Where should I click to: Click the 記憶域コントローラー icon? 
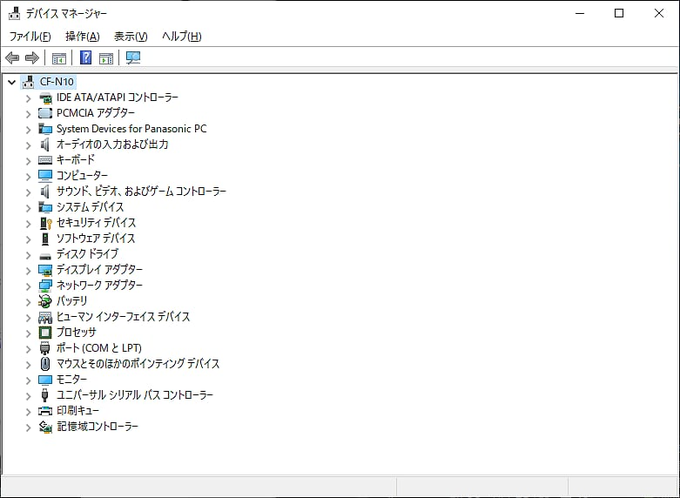45,427
